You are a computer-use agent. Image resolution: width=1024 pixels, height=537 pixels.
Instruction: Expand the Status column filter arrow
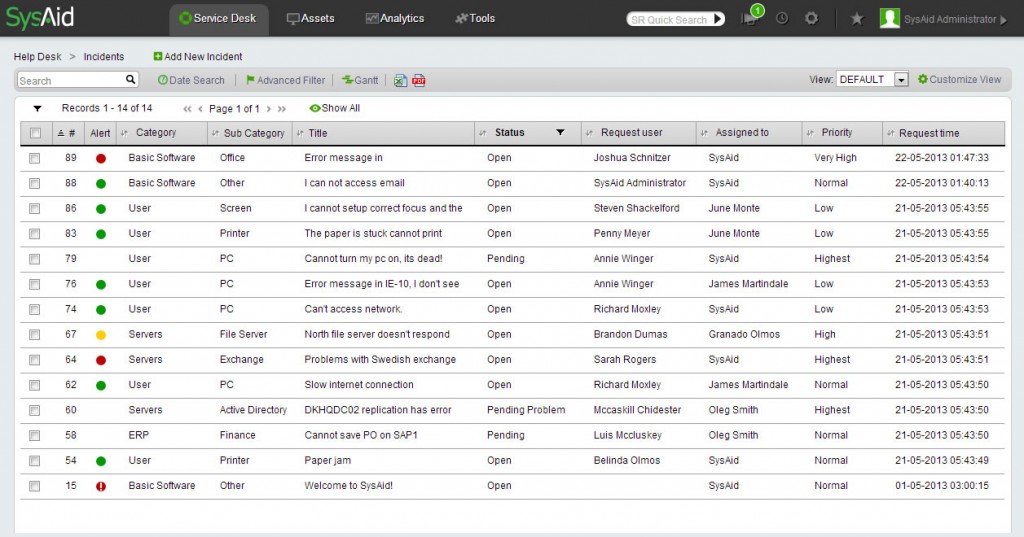click(560, 133)
